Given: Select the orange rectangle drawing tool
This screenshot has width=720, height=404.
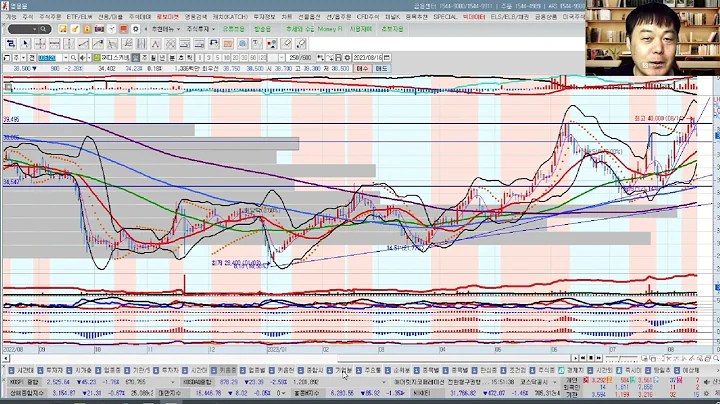Looking at the screenshot, I should 228,44.
